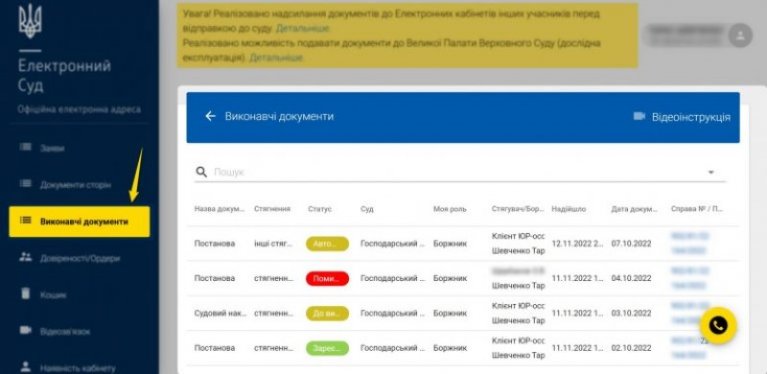Open the user profile avatar icon
Image resolution: width=767 pixels, height=374 pixels.
pyautogui.click(x=740, y=35)
